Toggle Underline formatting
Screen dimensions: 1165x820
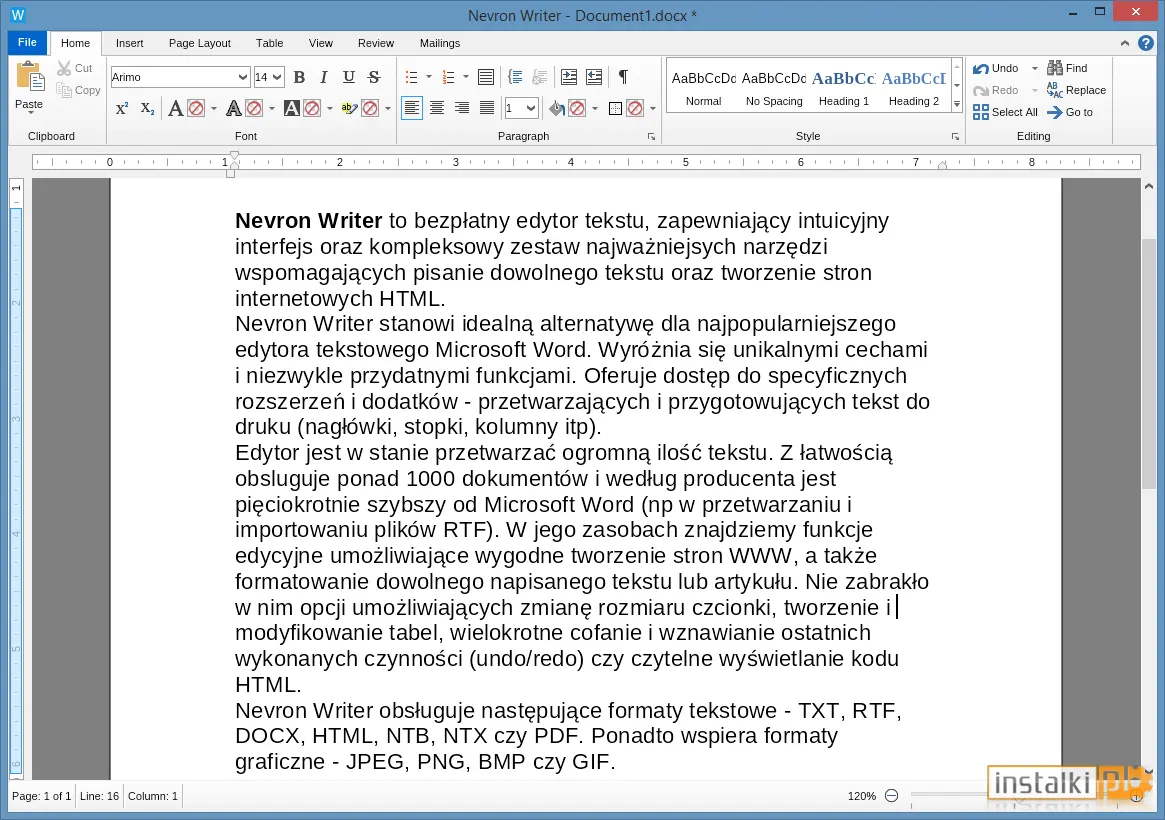(348, 77)
